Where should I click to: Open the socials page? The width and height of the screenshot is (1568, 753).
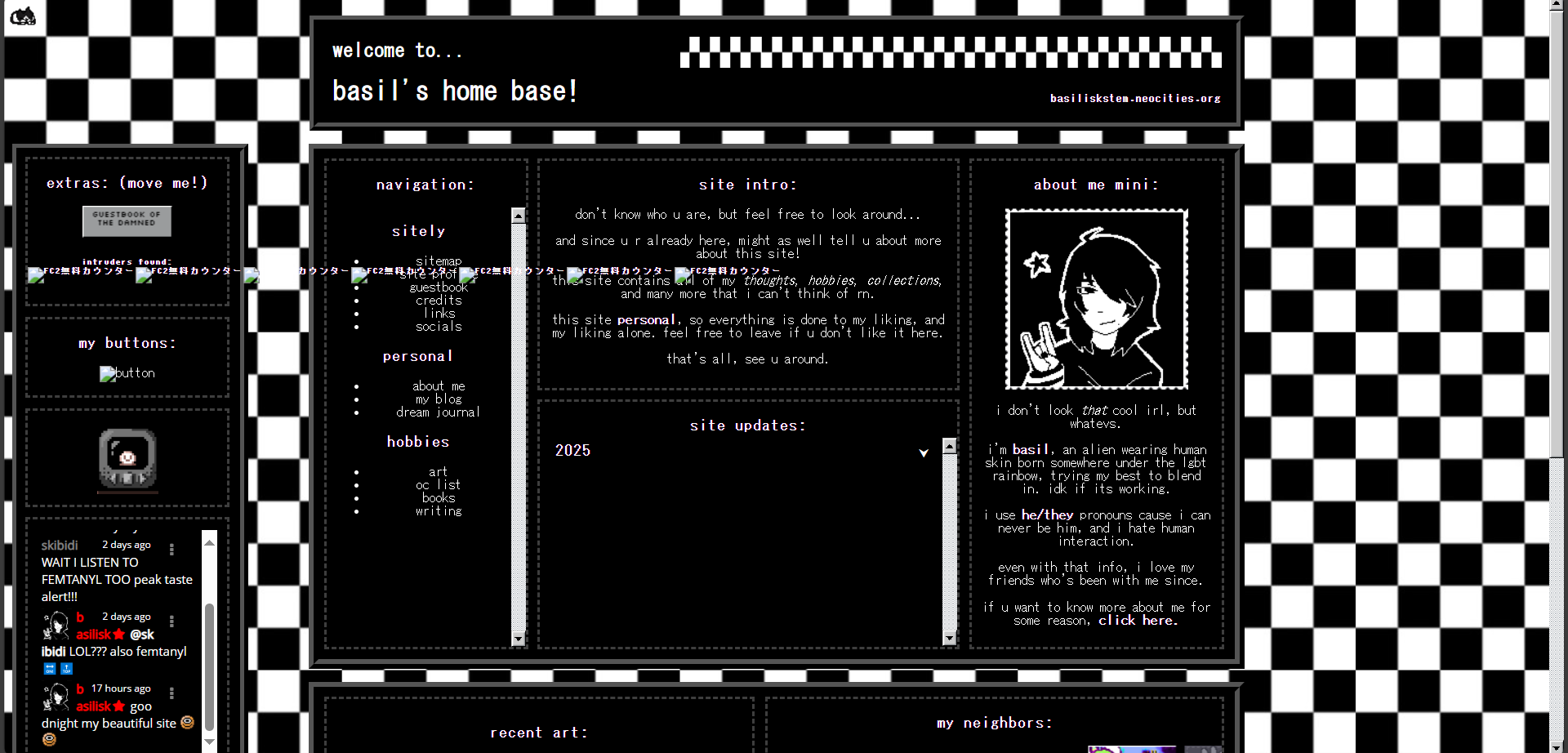click(439, 327)
